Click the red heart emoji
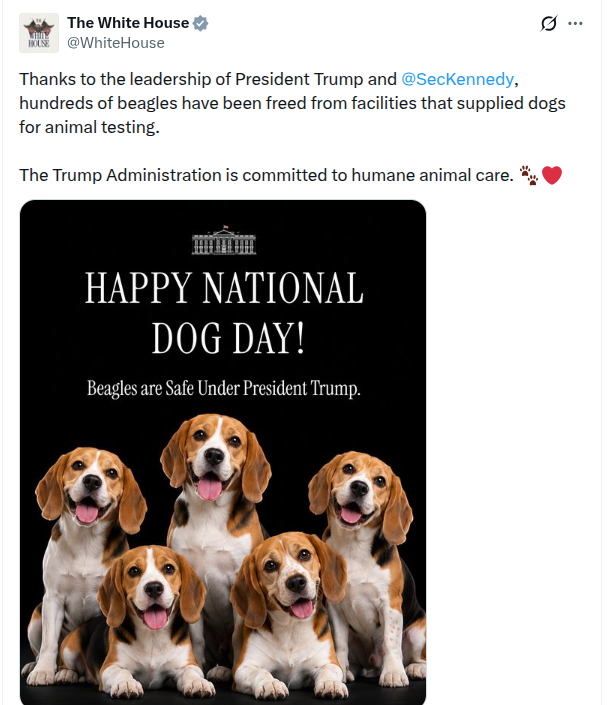609x705 pixels. 552,175
